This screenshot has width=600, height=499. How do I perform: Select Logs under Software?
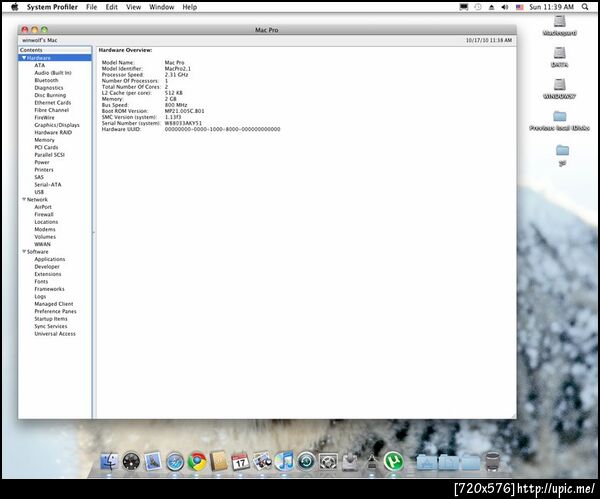pyautogui.click(x=40, y=296)
